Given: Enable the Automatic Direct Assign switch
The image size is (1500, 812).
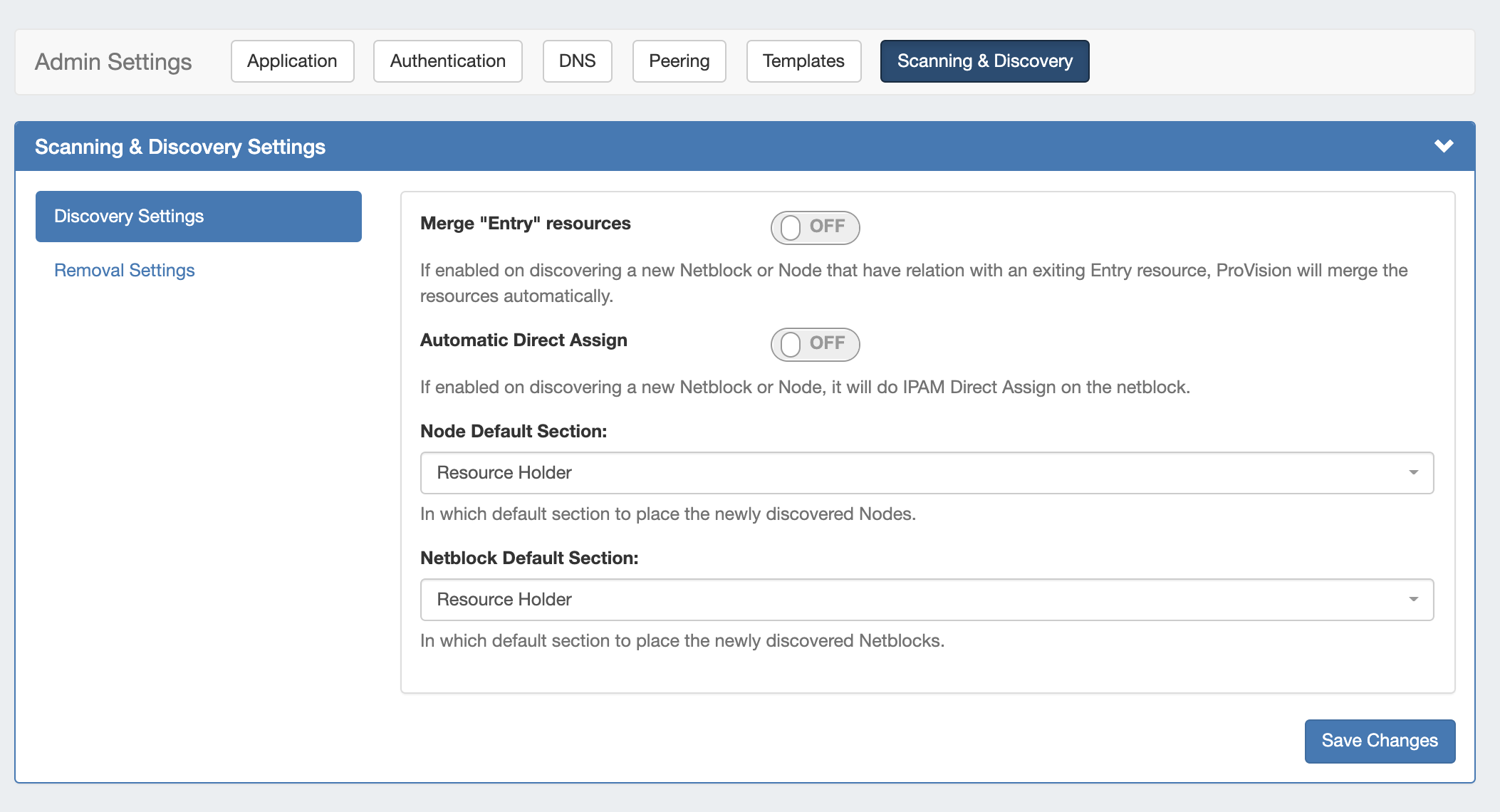Looking at the screenshot, I should click(x=815, y=344).
